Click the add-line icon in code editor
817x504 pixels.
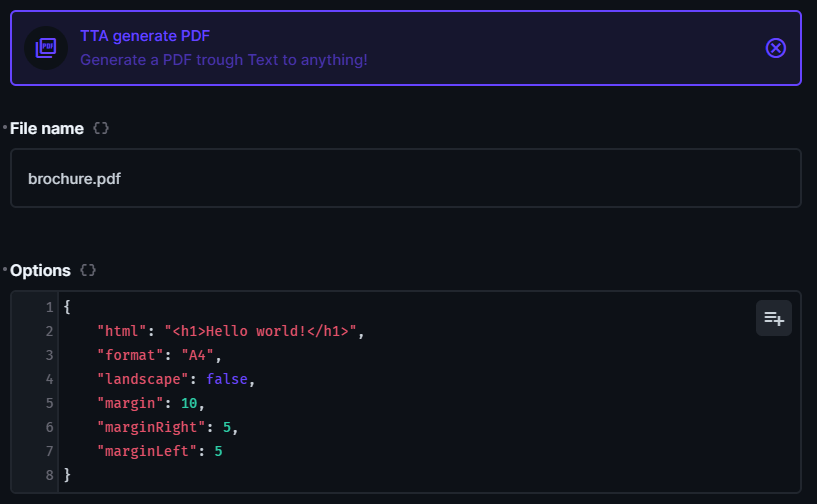(x=774, y=318)
